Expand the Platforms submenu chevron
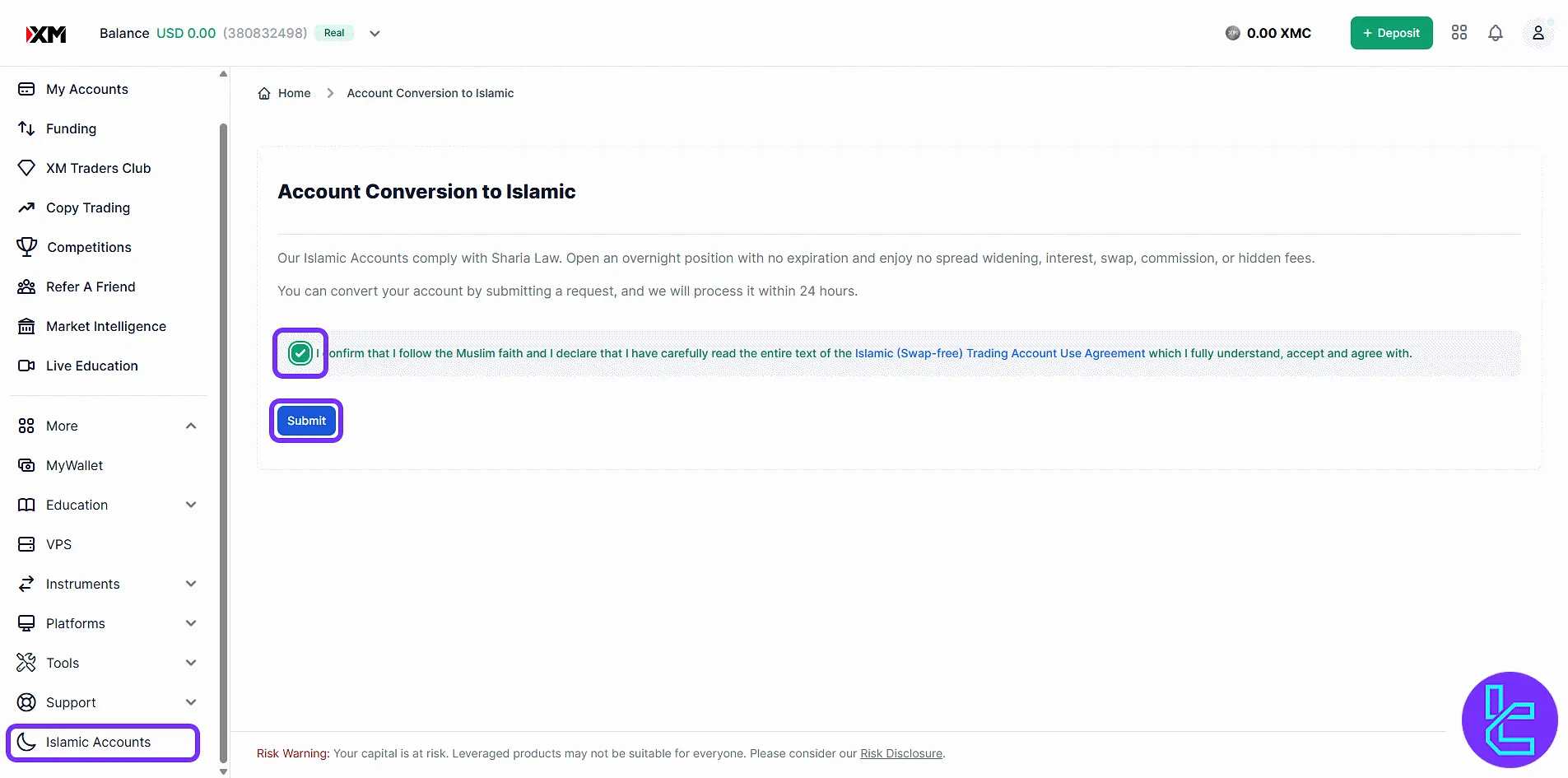This screenshot has height=778, width=1568. pos(191,623)
